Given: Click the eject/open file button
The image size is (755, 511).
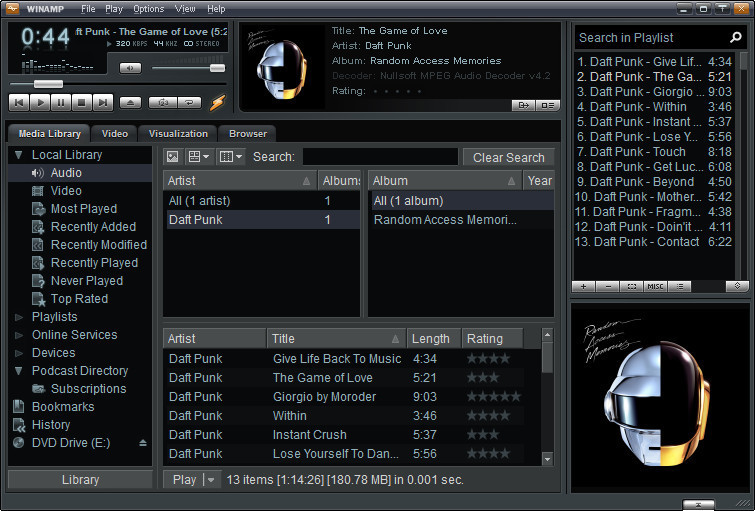Looking at the screenshot, I should [131, 102].
